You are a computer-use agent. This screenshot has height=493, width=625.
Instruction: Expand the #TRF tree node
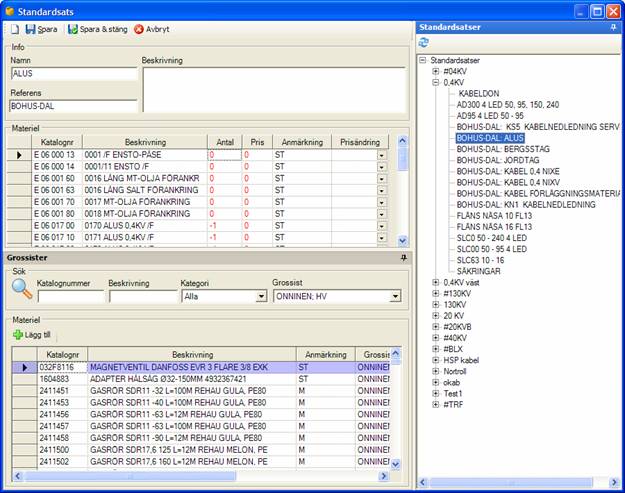point(436,405)
